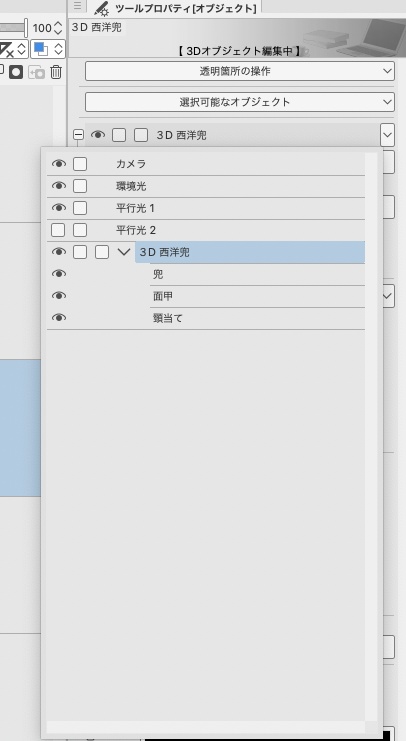
Task: Tick checkbox beside chevron in popup 3D 西洋兜 row
Action: 102,252
